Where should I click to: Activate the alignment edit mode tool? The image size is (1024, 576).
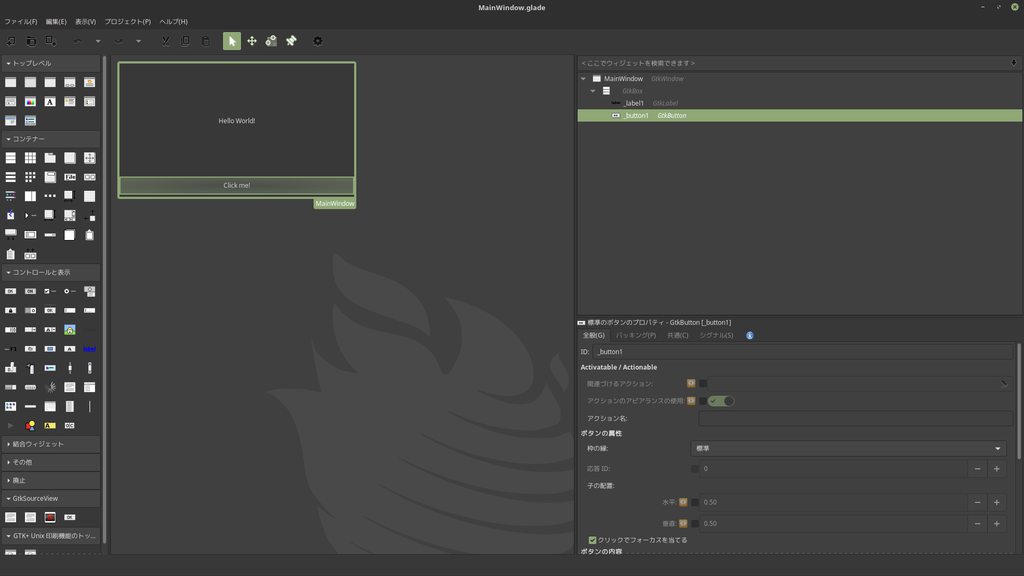(291, 41)
